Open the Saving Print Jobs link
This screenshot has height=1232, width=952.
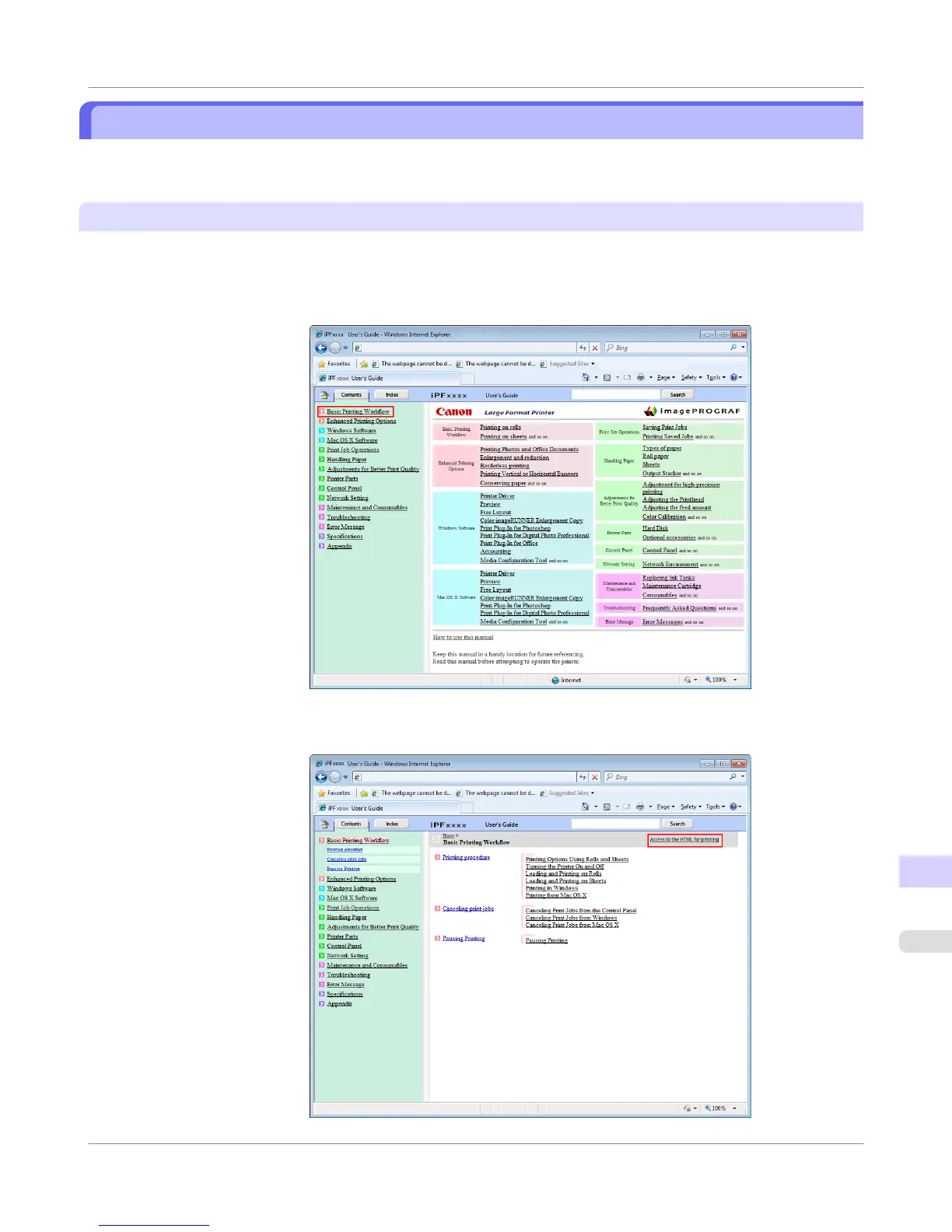pos(664,427)
